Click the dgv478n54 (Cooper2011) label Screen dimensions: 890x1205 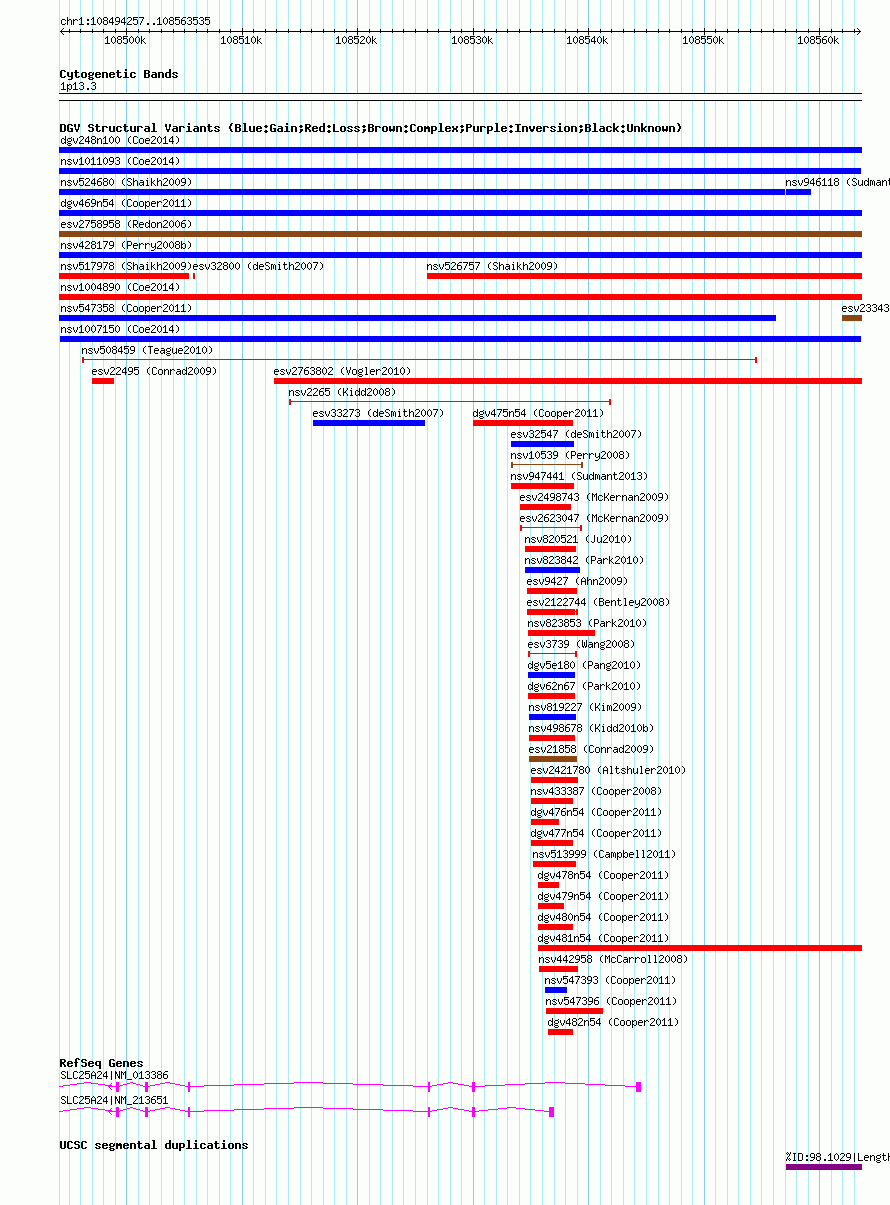click(x=603, y=875)
